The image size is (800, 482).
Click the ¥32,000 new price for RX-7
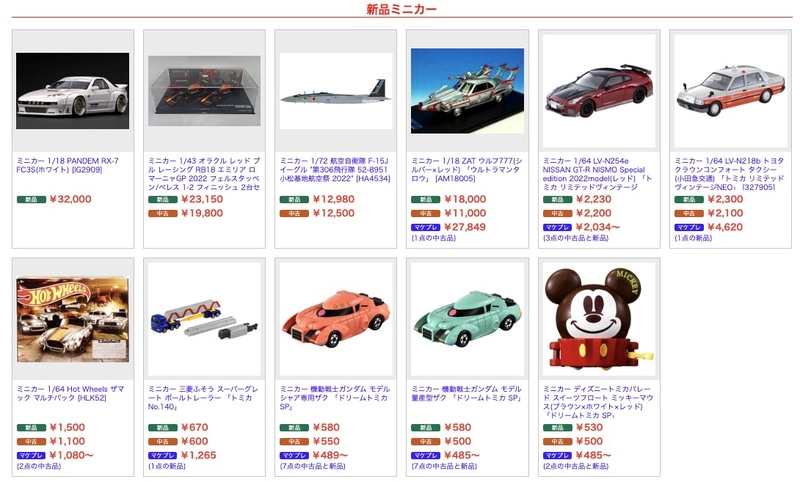(70, 199)
